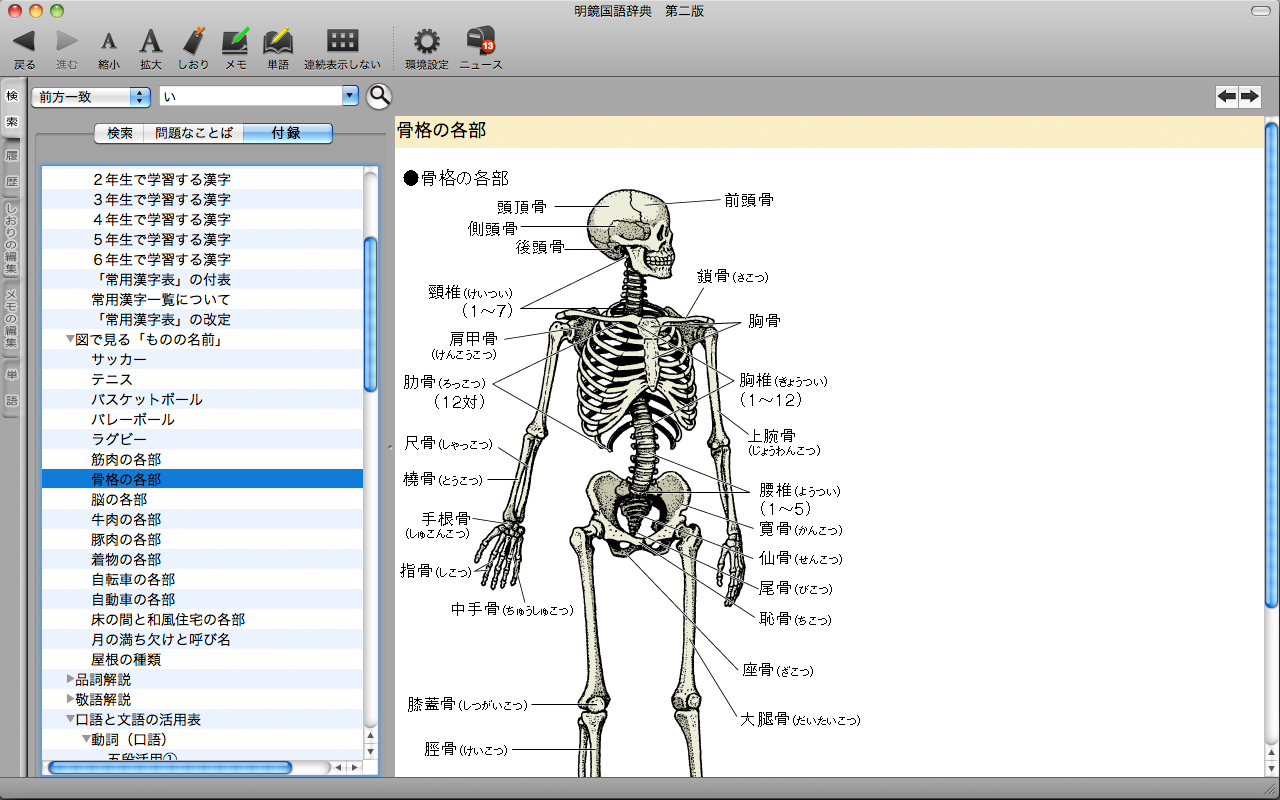Viewport: 1280px width, 800px height.
Task: Expand the 敬語解説 tree node
Action: [70, 700]
